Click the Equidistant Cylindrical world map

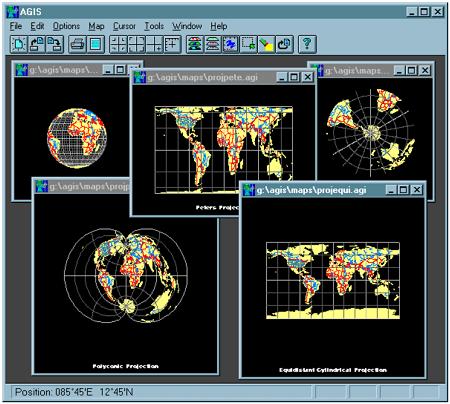click(x=333, y=281)
